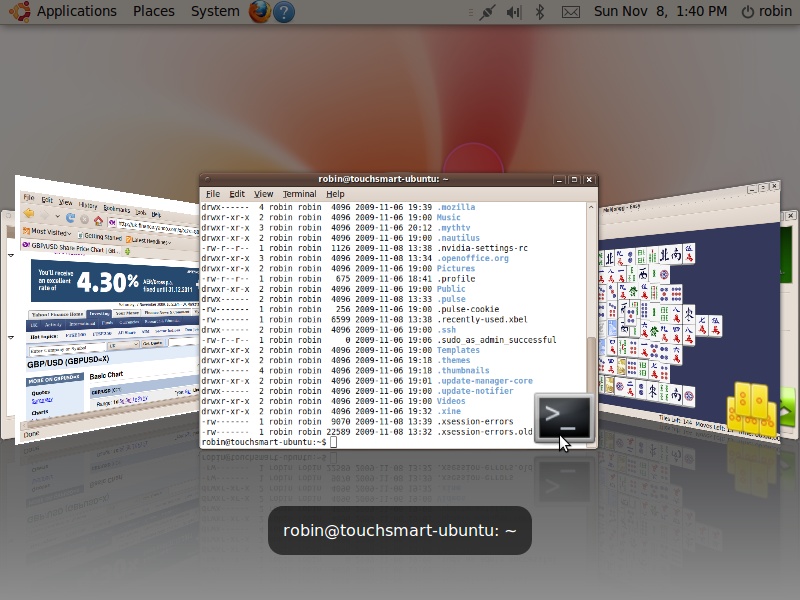The image size is (800, 600).
Task: Select the Investing tab on Yahoo Finance
Action: 98,313
